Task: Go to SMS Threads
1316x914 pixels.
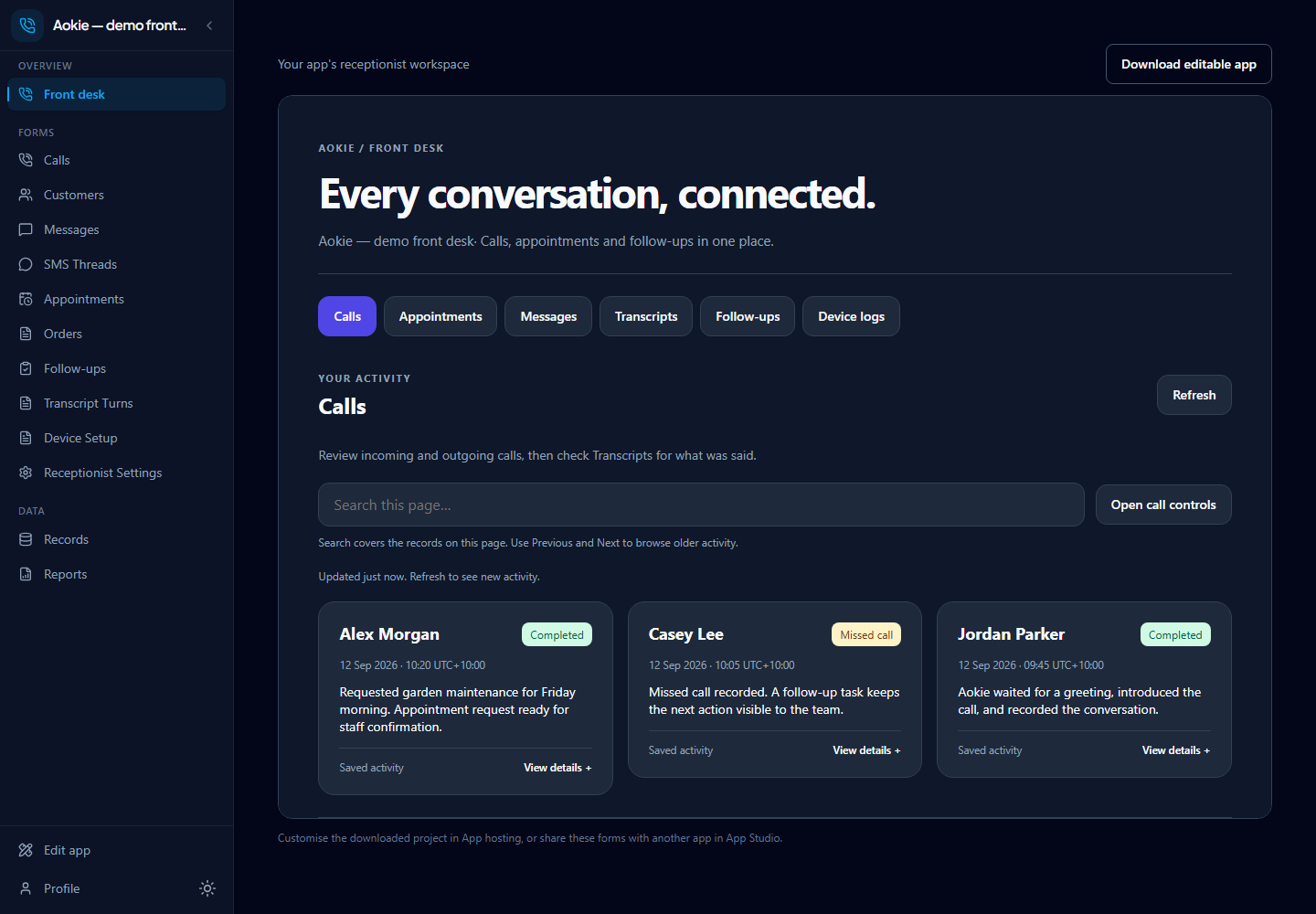Action: tap(116, 264)
